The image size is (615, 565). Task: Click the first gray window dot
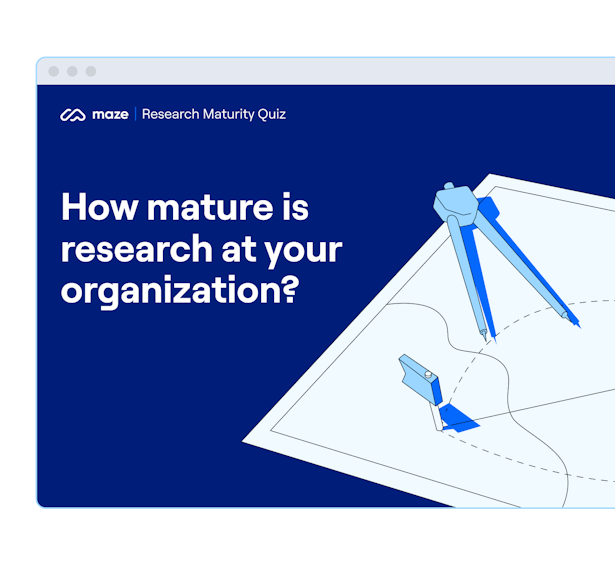point(54,71)
